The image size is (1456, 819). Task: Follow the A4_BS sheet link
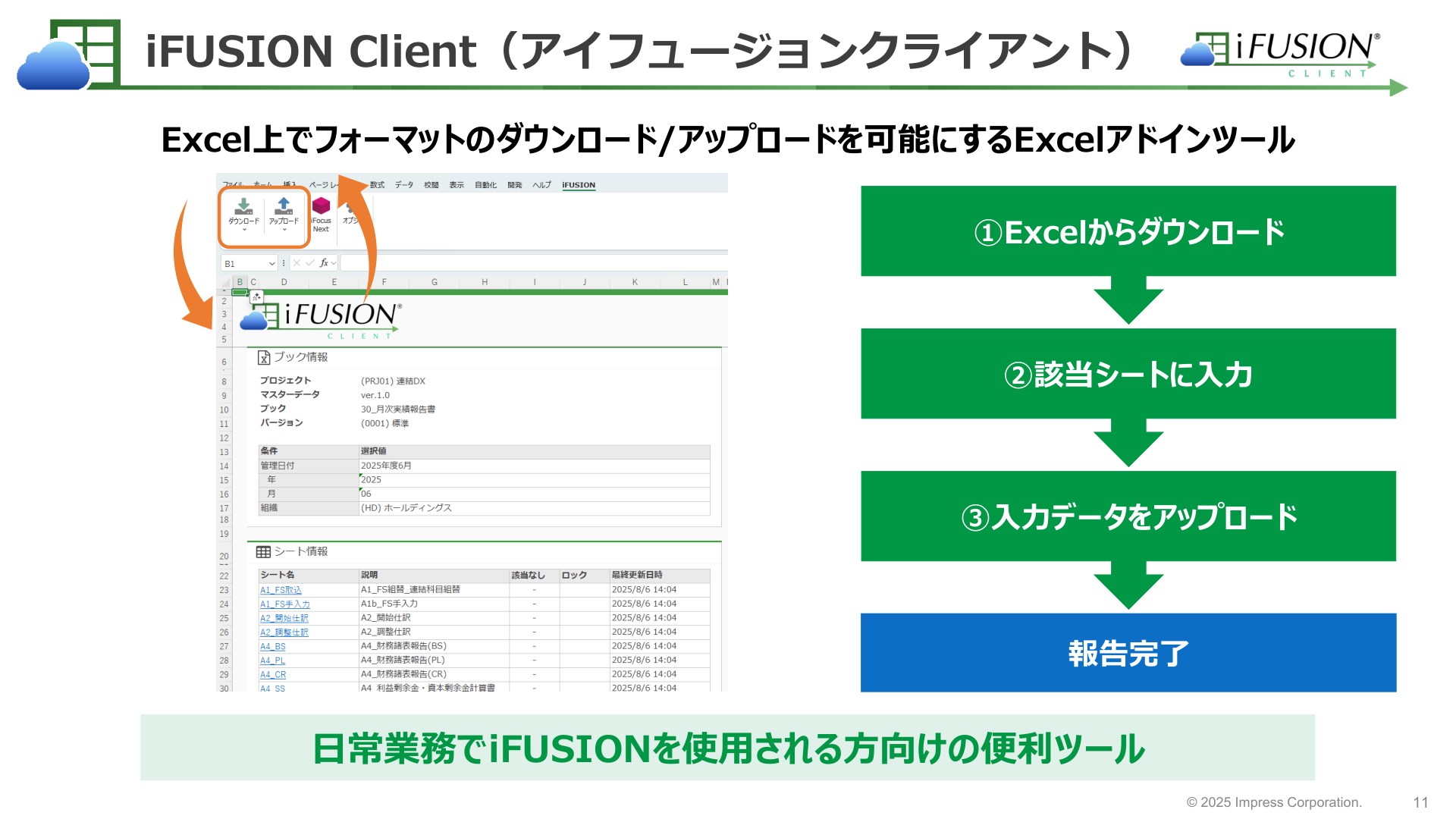[273, 647]
